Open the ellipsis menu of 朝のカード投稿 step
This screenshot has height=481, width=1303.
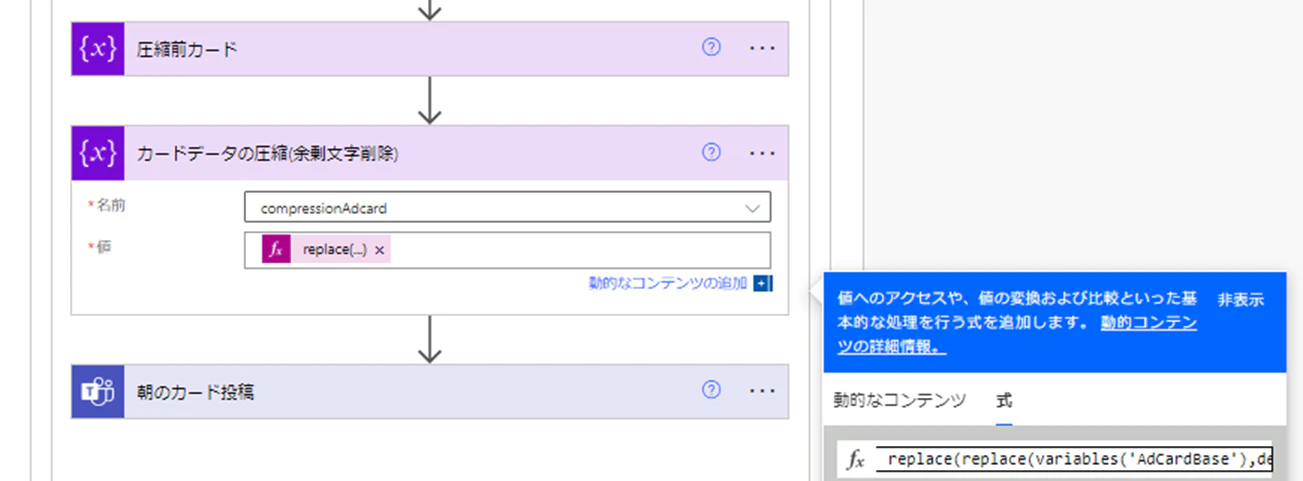(x=763, y=391)
